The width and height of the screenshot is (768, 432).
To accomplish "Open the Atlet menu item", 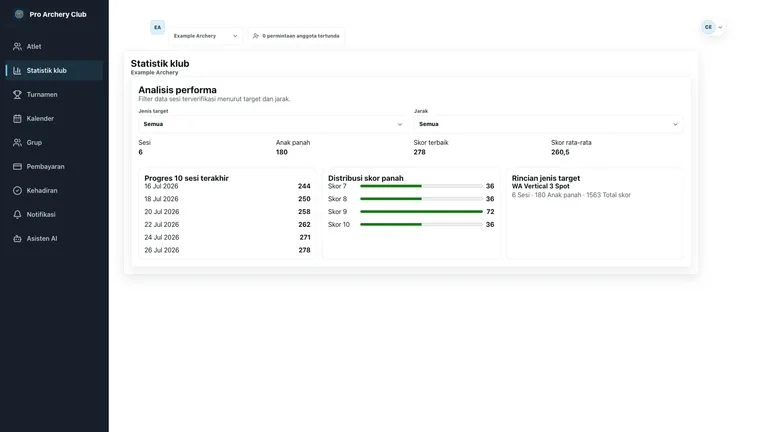I will coord(54,47).
